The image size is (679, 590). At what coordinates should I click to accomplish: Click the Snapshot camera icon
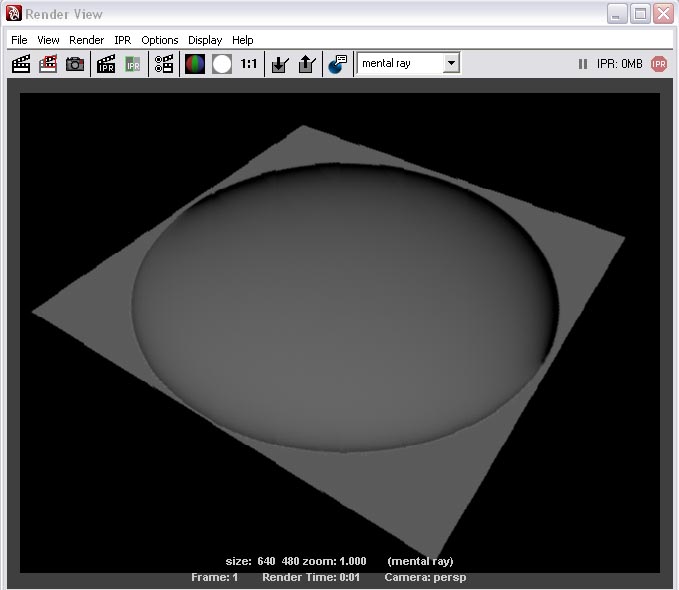click(75, 64)
